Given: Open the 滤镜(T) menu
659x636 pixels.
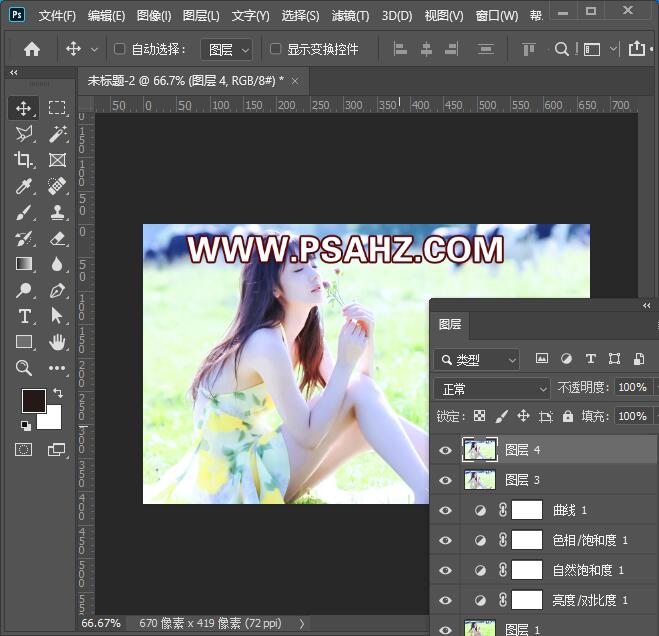Looking at the screenshot, I should click(x=350, y=16).
